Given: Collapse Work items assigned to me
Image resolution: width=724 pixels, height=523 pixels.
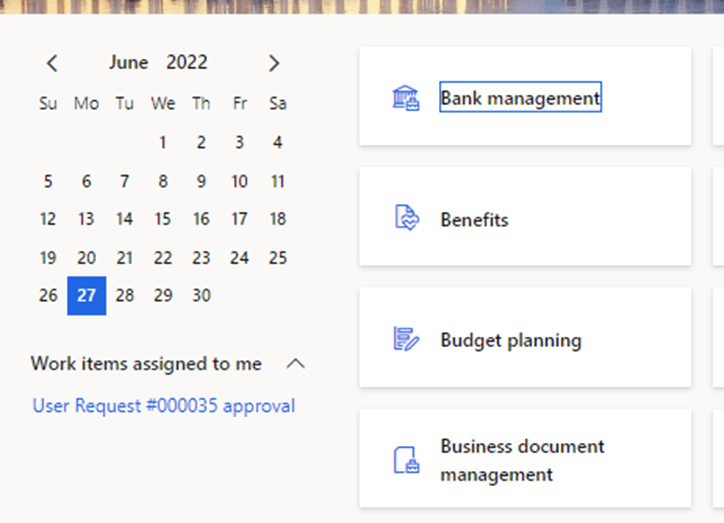Looking at the screenshot, I should 295,364.
